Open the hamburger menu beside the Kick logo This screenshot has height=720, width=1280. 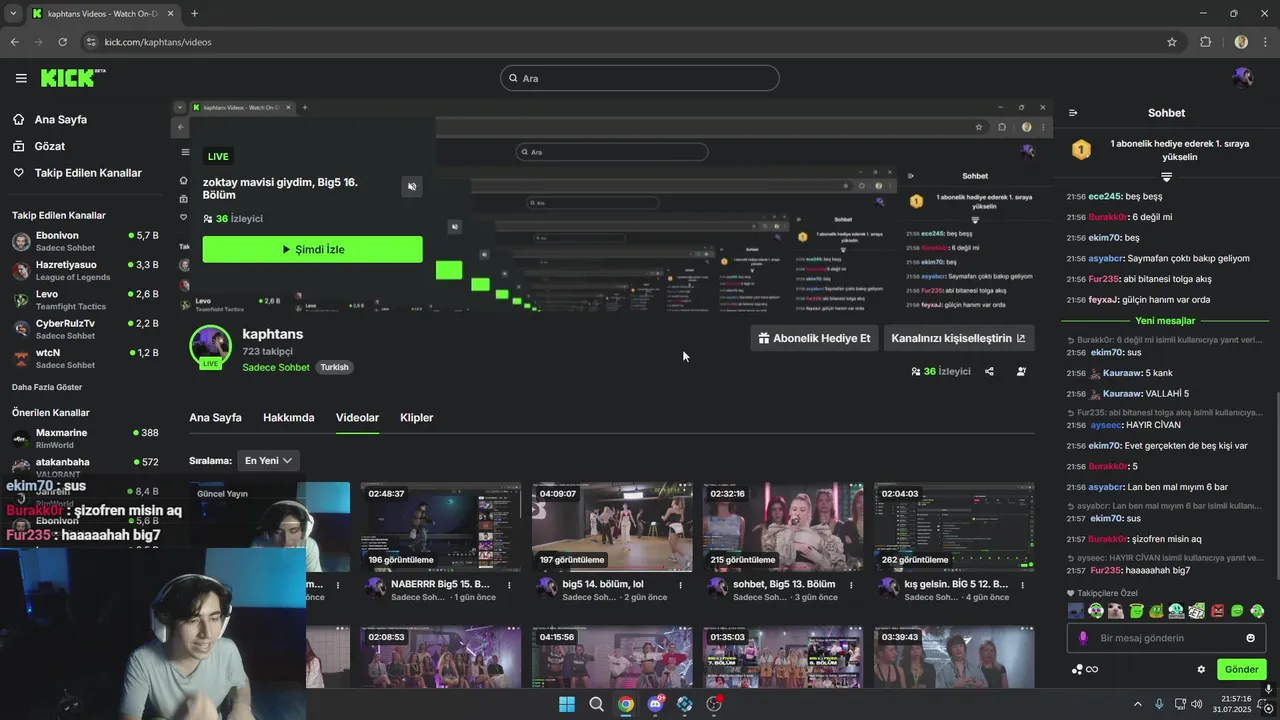[x=21, y=78]
